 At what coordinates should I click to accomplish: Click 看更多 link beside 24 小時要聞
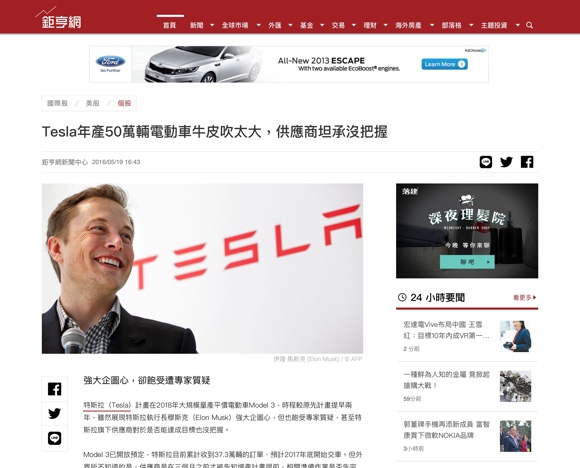click(524, 297)
